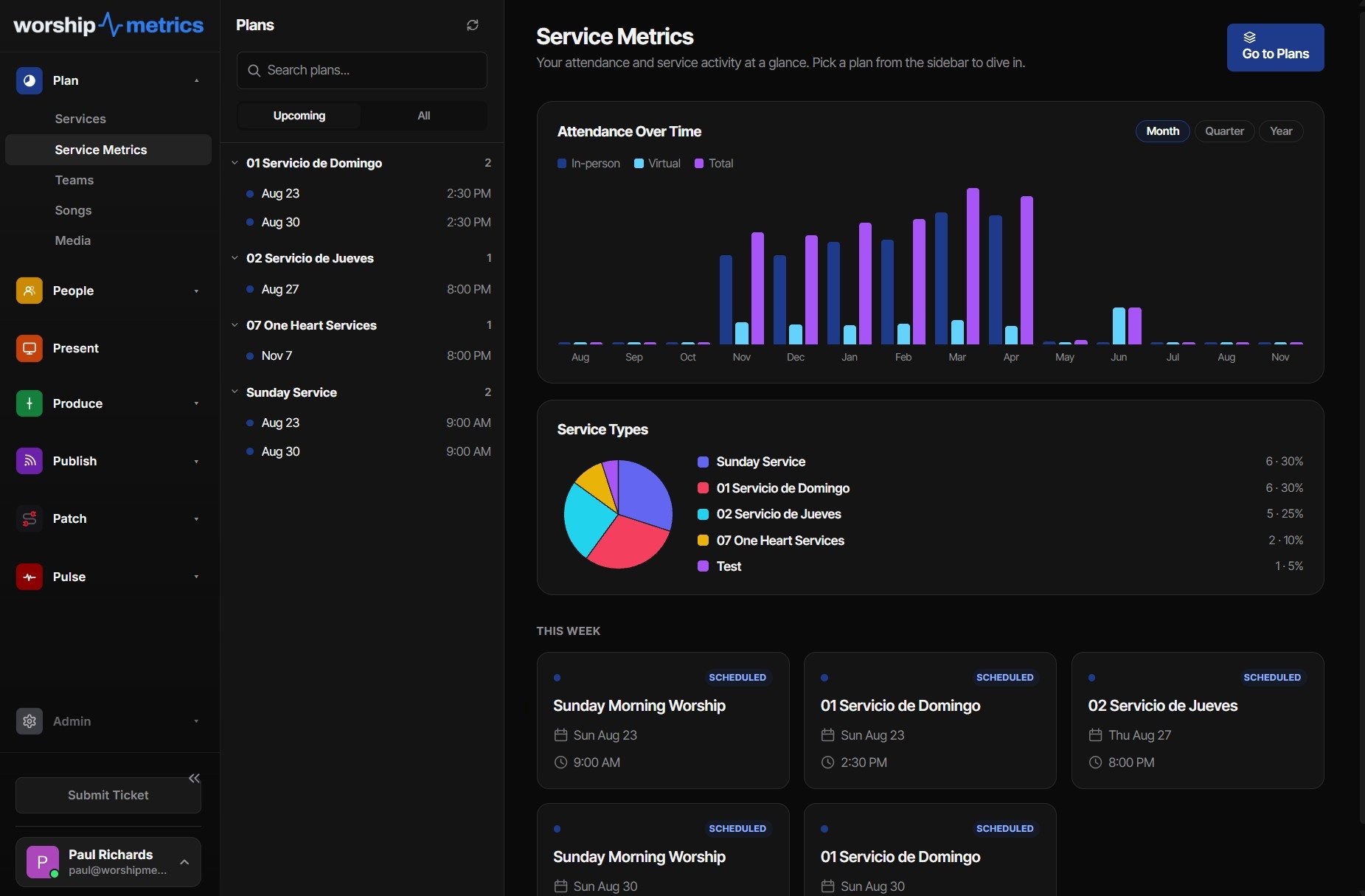Click the Search plans input field
1365x896 pixels.
click(361, 70)
